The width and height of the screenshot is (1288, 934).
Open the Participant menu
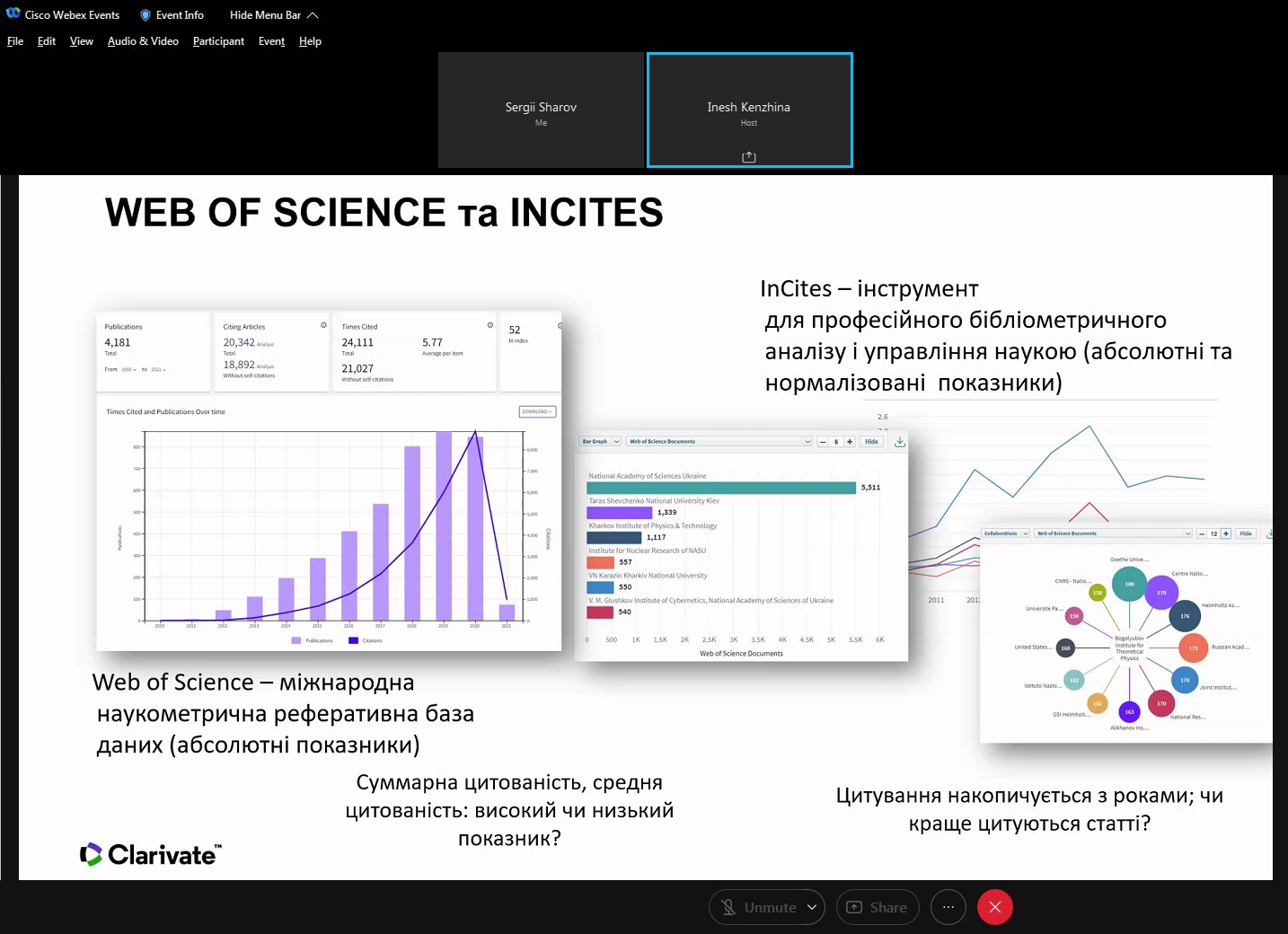(x=218, y=41)
